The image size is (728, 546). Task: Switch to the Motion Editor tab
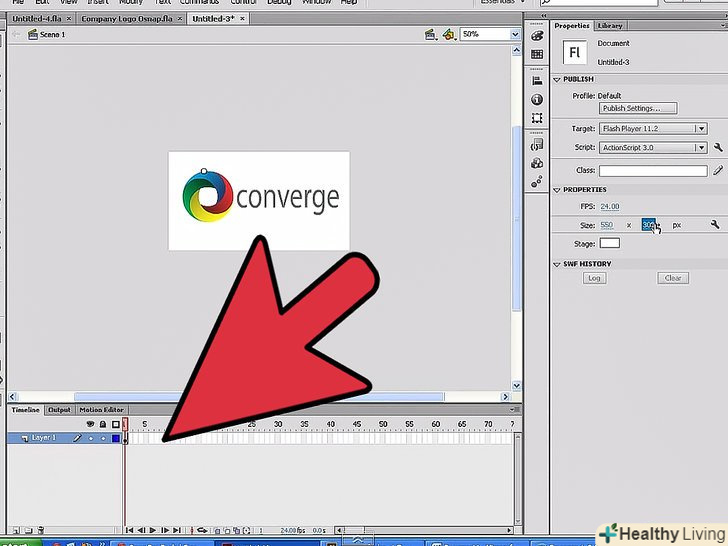pos(101,410)
